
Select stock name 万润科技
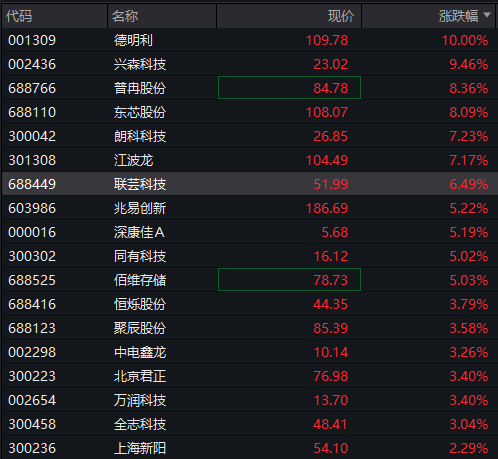click(x=140, y=400)
